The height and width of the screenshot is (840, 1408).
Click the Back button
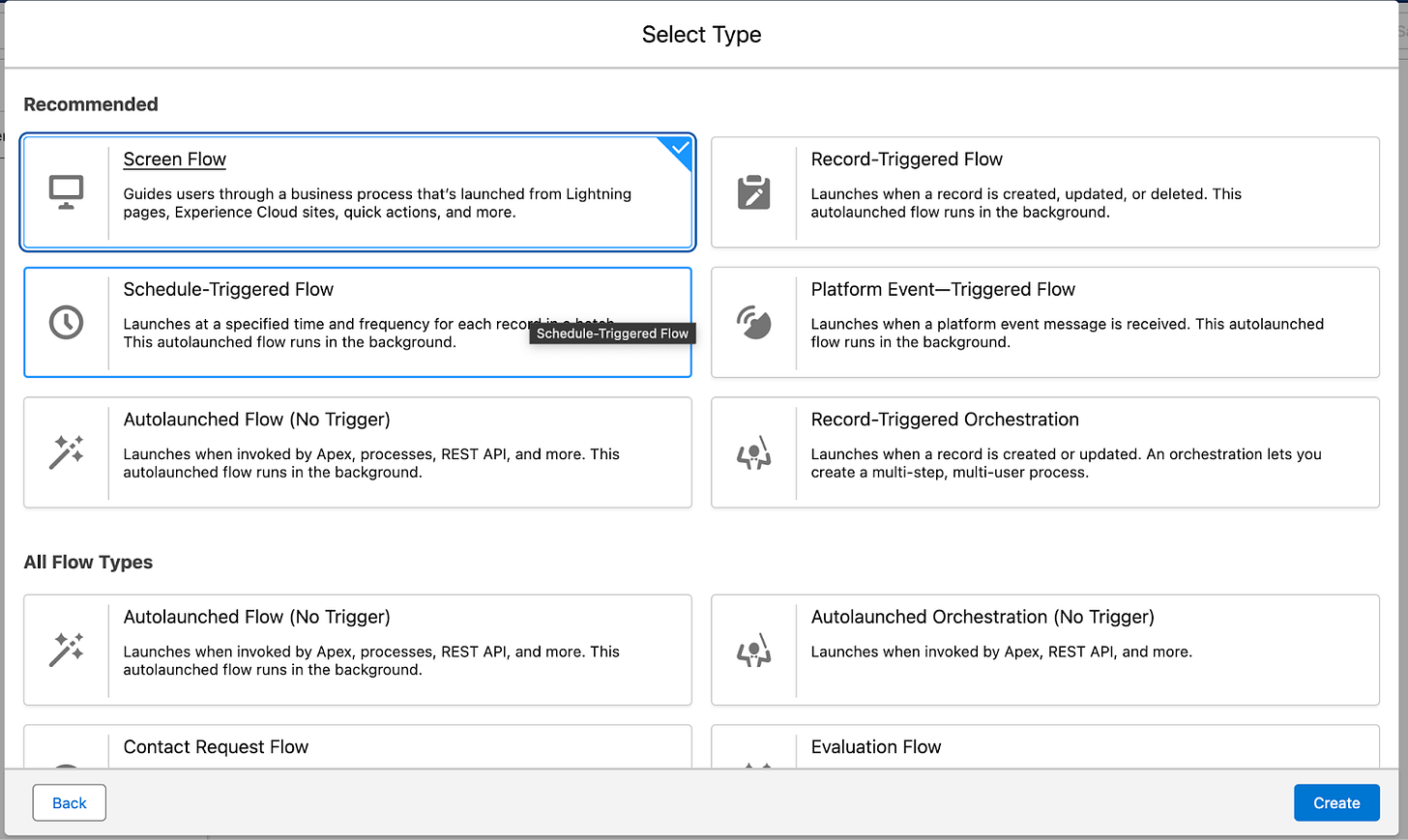tap(70, 803)
